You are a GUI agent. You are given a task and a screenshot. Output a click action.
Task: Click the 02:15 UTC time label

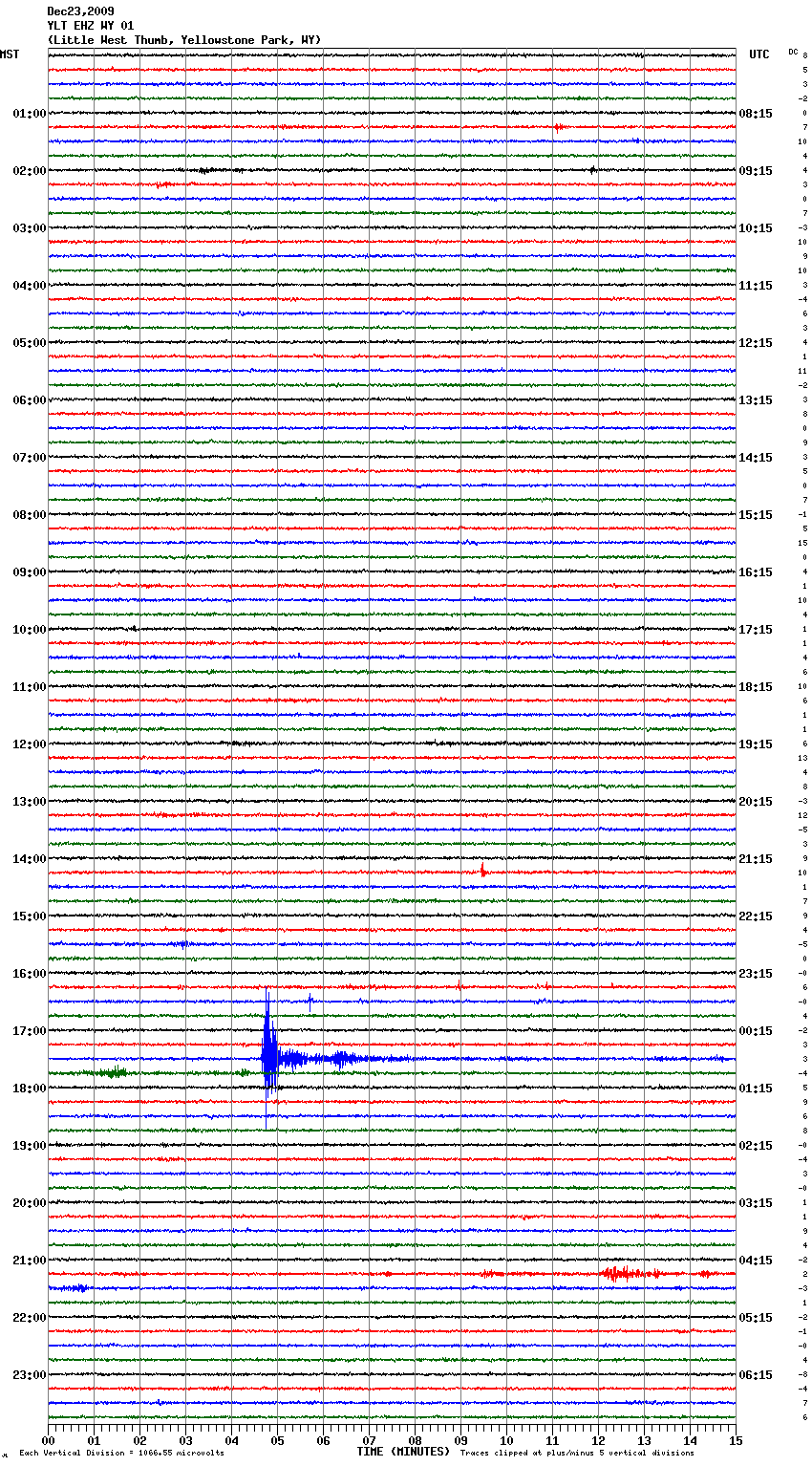pyautogui.click(x=756, y=1146)
